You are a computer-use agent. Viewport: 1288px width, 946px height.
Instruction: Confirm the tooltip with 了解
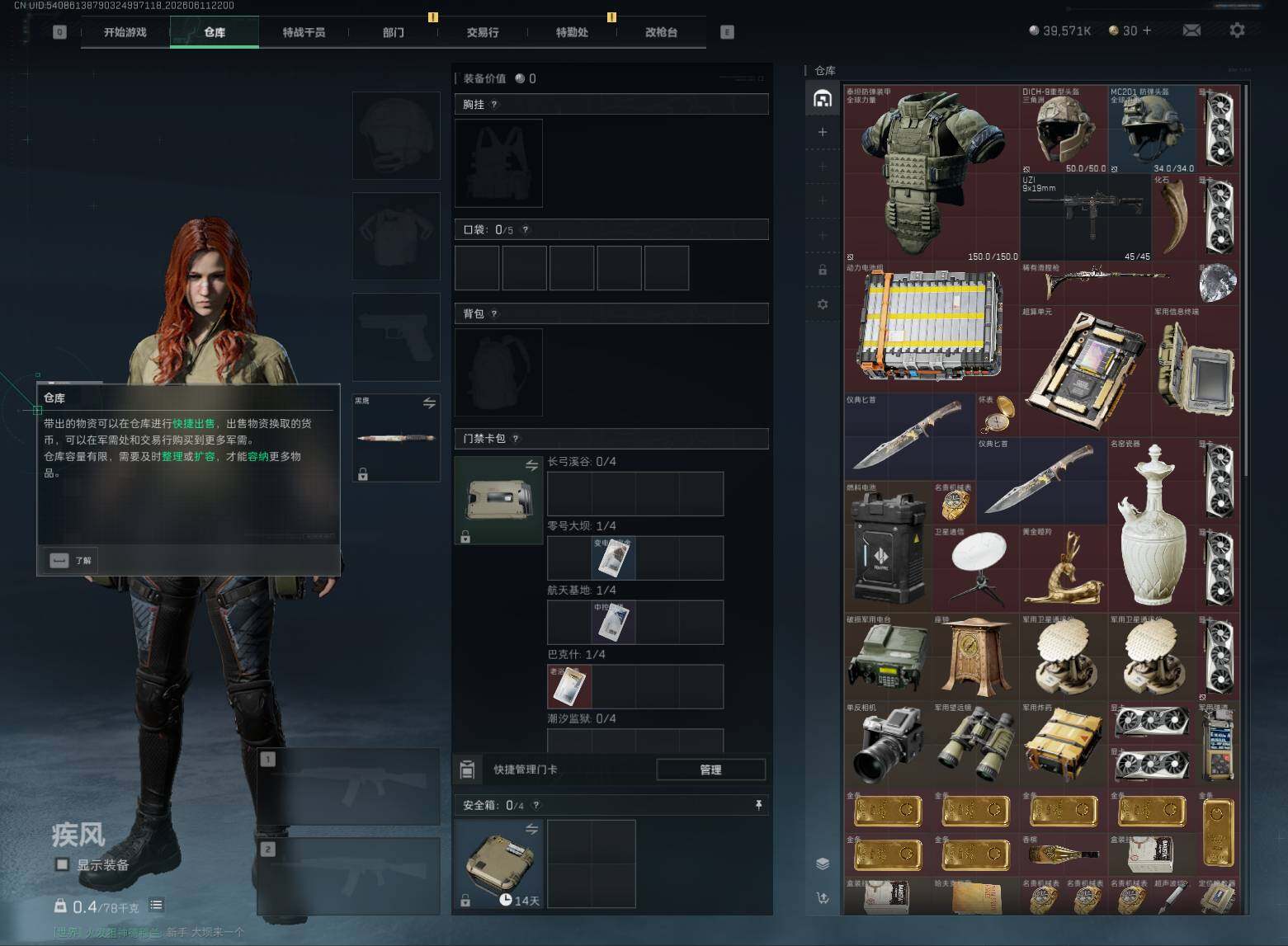click(x=71, y=560)
